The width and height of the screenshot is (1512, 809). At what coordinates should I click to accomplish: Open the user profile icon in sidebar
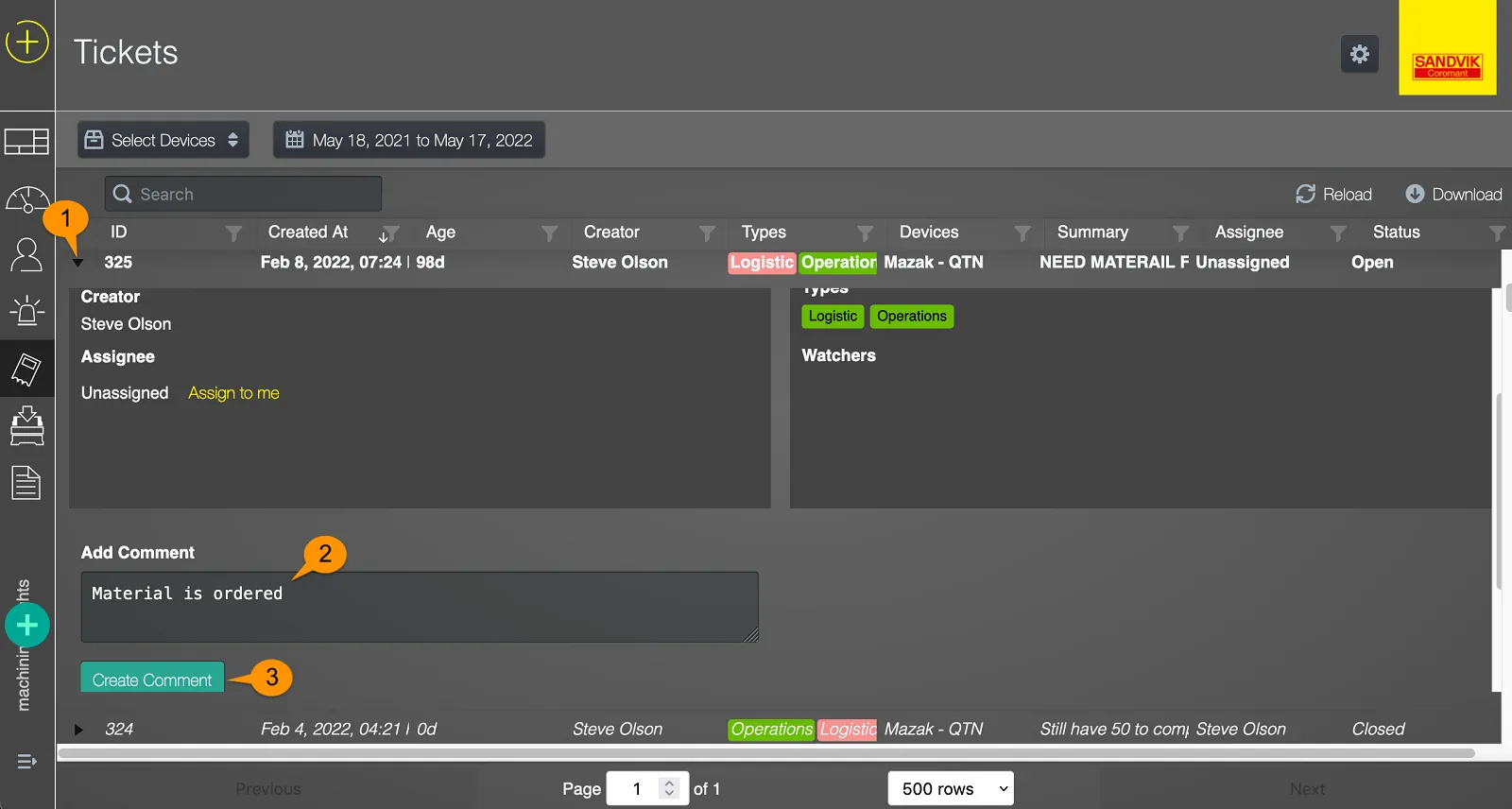pos(26,255)
